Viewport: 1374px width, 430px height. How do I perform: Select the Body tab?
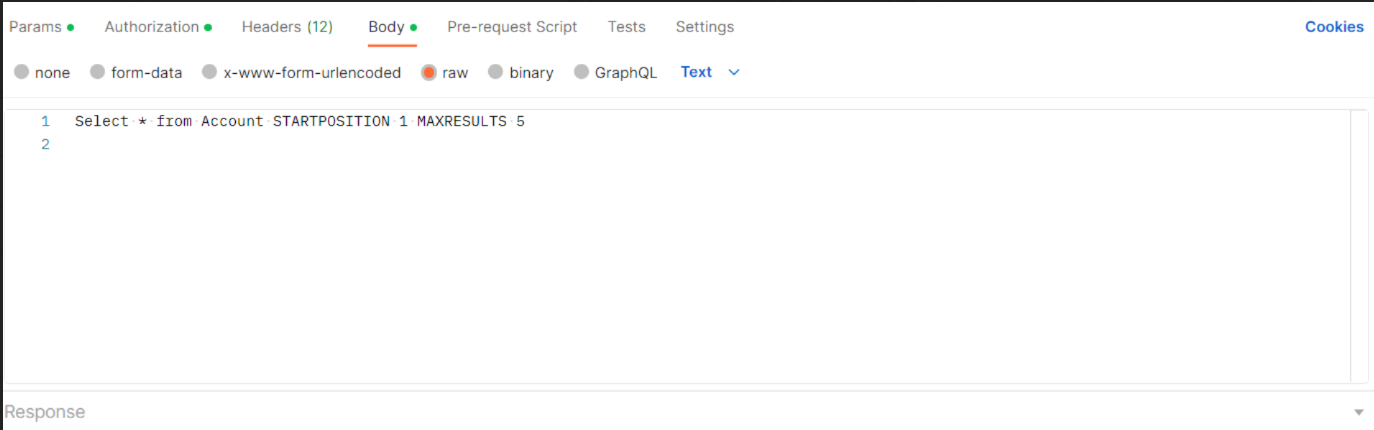pyautogui.click(x=387, y=27)
